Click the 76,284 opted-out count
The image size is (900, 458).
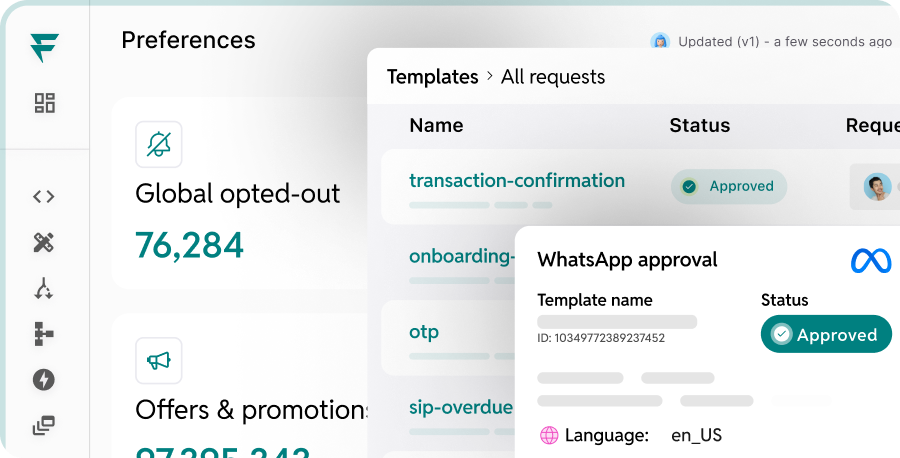tap(189, 245)
